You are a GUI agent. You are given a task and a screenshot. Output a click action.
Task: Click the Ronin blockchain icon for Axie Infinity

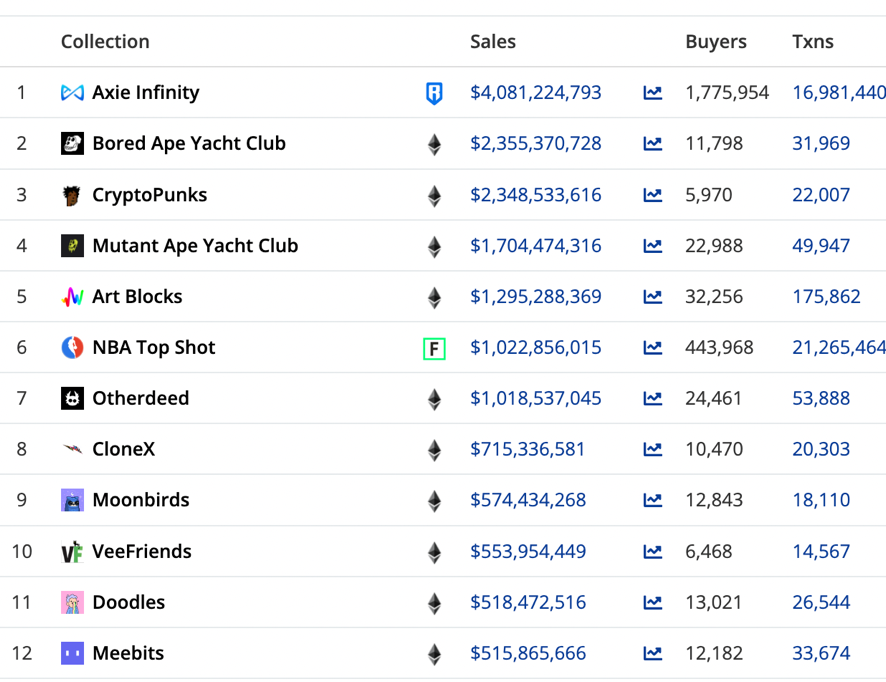click(x=434, y=94)
